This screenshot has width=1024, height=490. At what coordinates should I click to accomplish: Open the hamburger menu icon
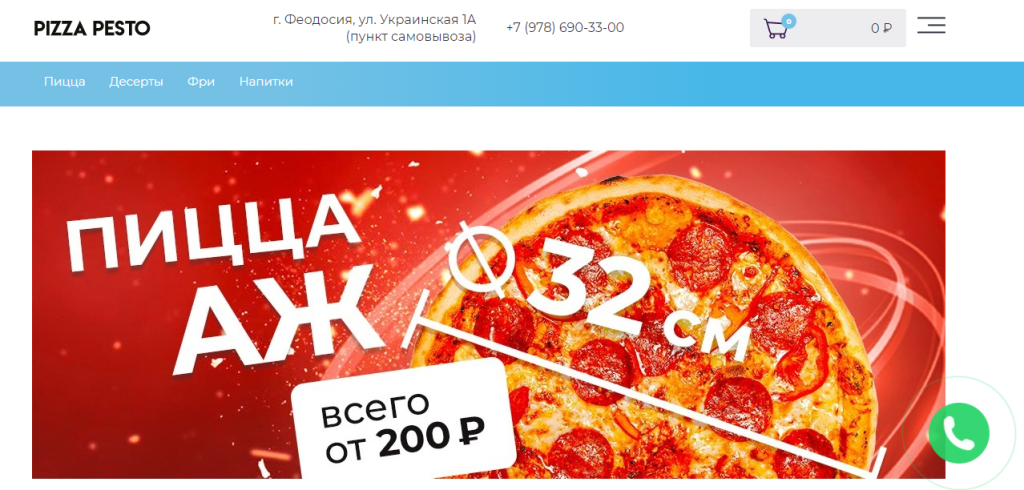931,25
